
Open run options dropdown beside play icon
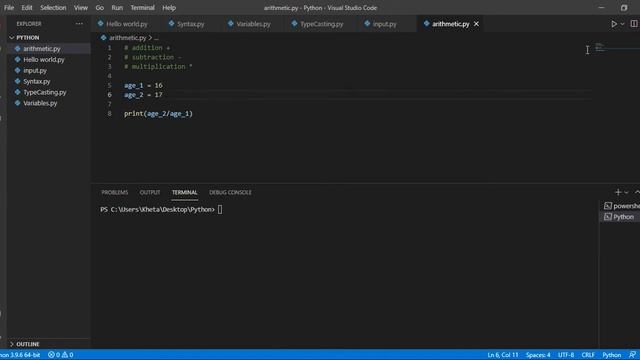[622, 24]
